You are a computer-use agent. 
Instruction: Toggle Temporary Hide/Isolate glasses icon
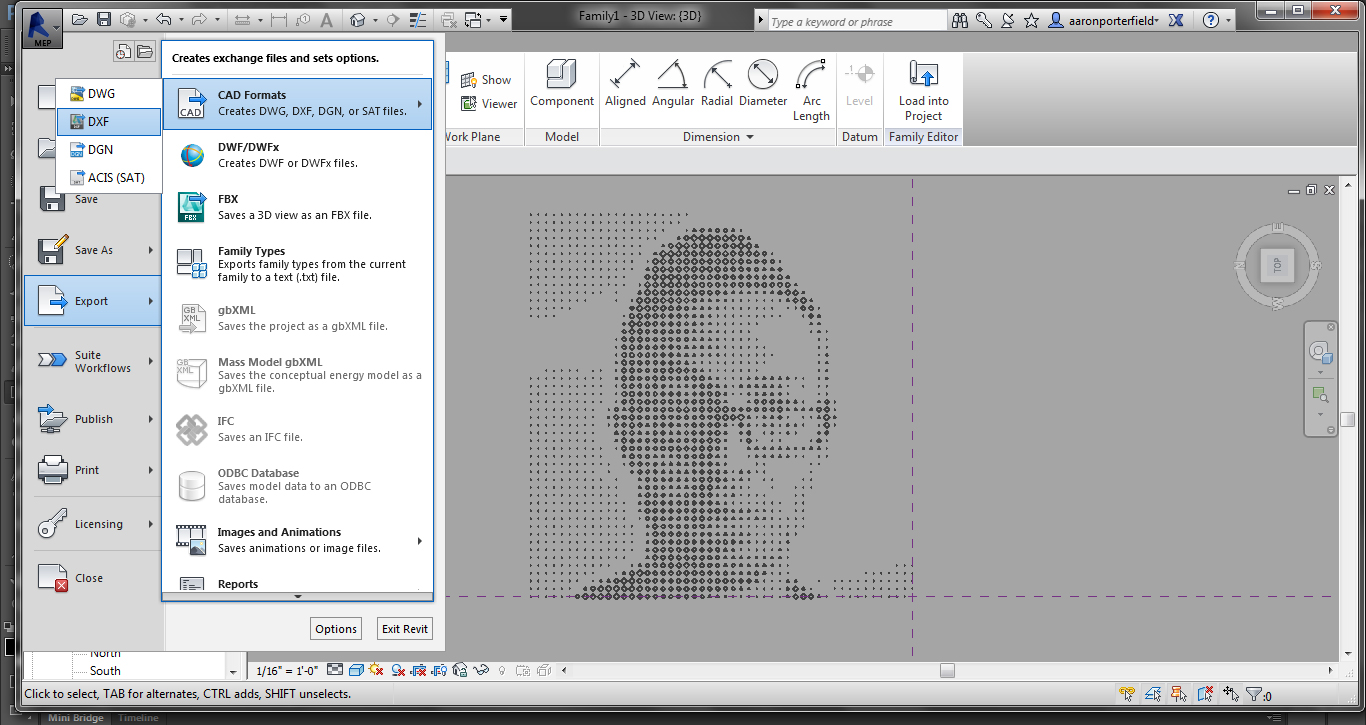pyautogui.click(x=481, y=670)
